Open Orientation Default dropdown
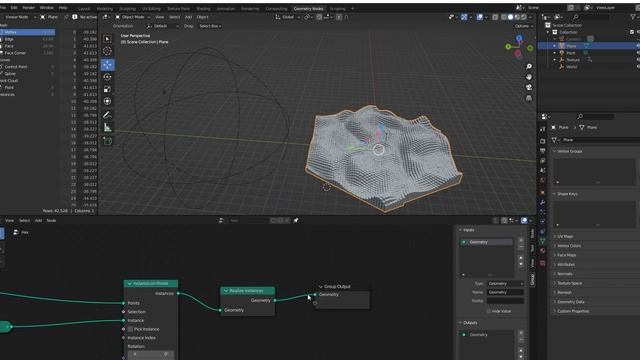Viewport: 640px width, 360px height. click(x=163, y=26)
